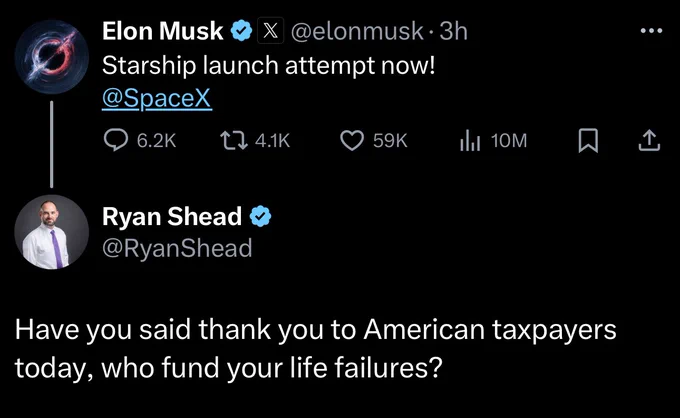Open Elon Musk's profile picture
This screenshot has width=680, height=418.
[x=52, y=56]
